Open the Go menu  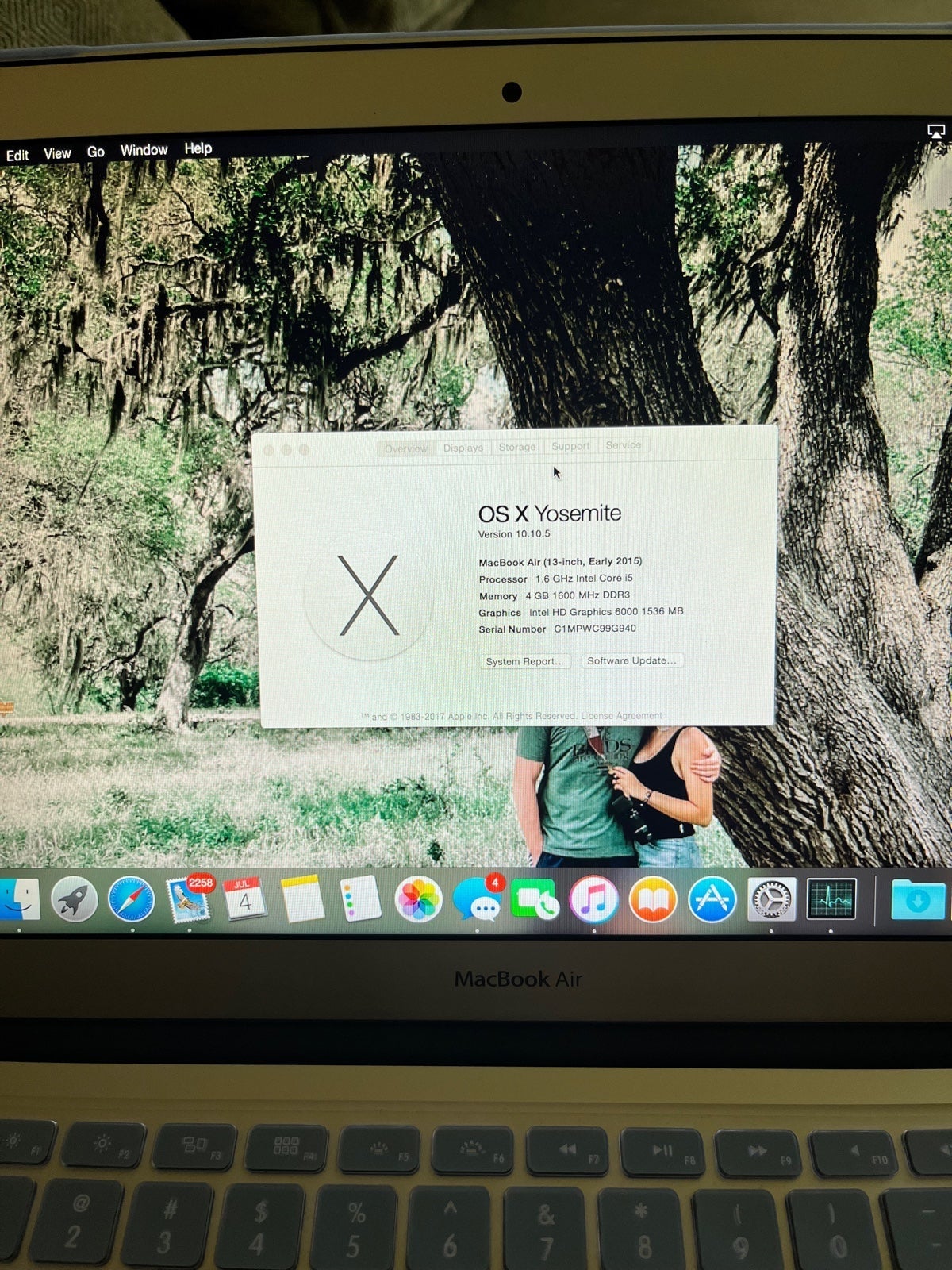point(95,151)
